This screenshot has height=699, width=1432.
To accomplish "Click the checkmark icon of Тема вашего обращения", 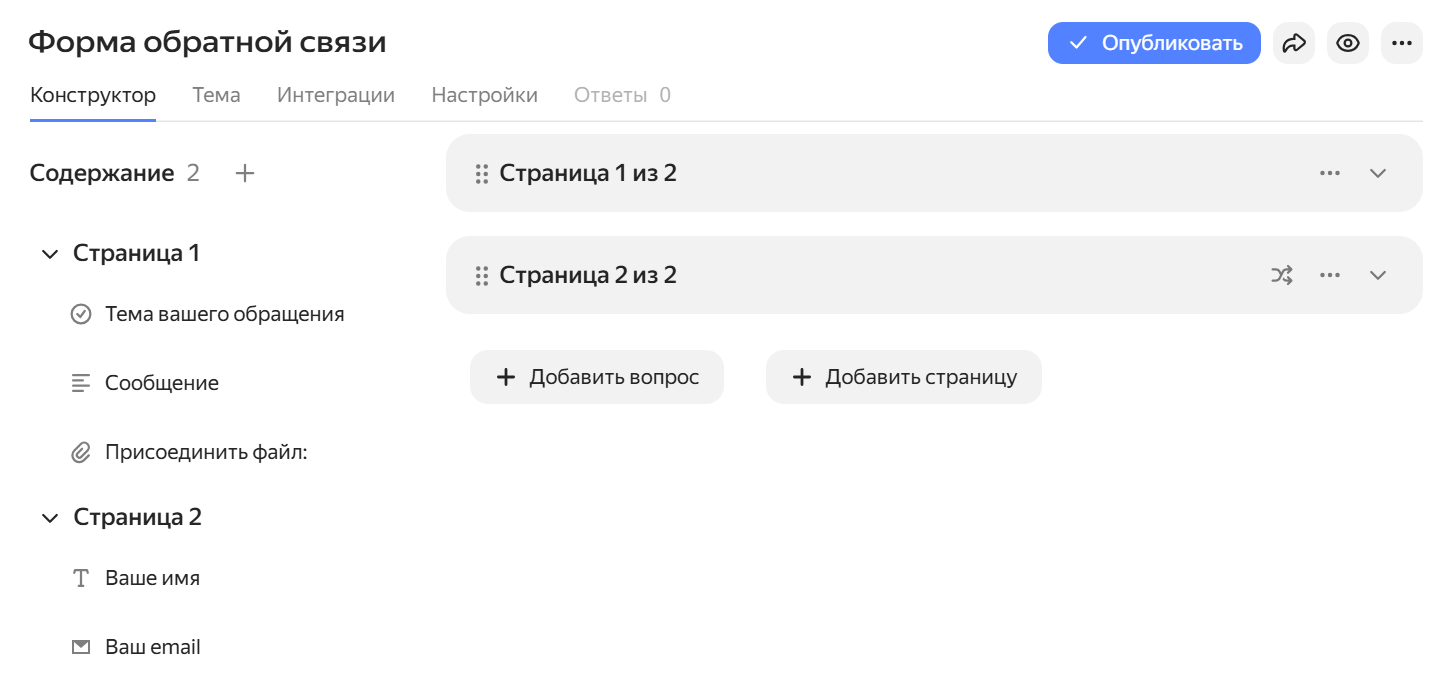I will (x=81, y=313).
